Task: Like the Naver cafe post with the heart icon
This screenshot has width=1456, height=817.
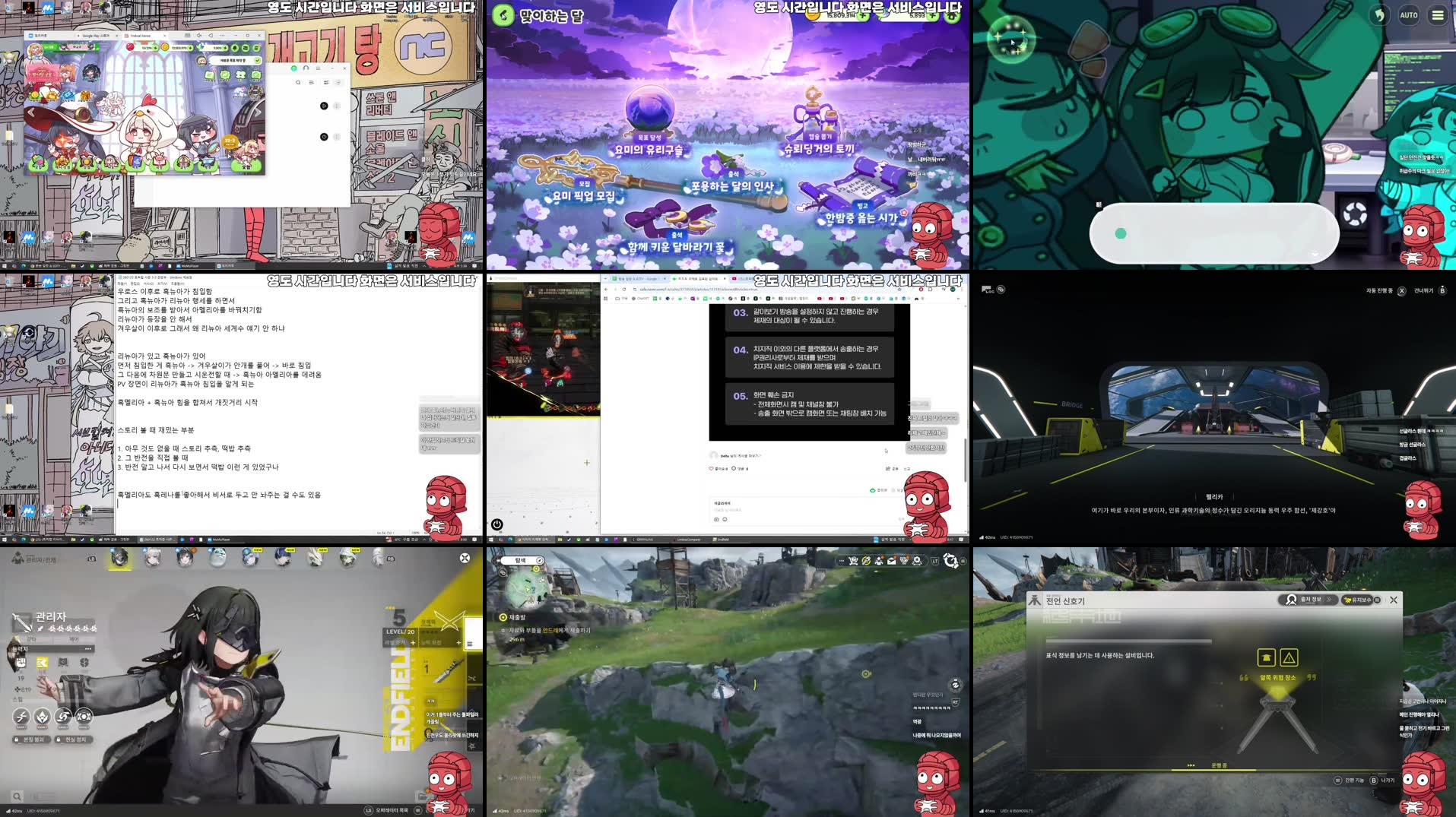Action: [x=712, y=469]
